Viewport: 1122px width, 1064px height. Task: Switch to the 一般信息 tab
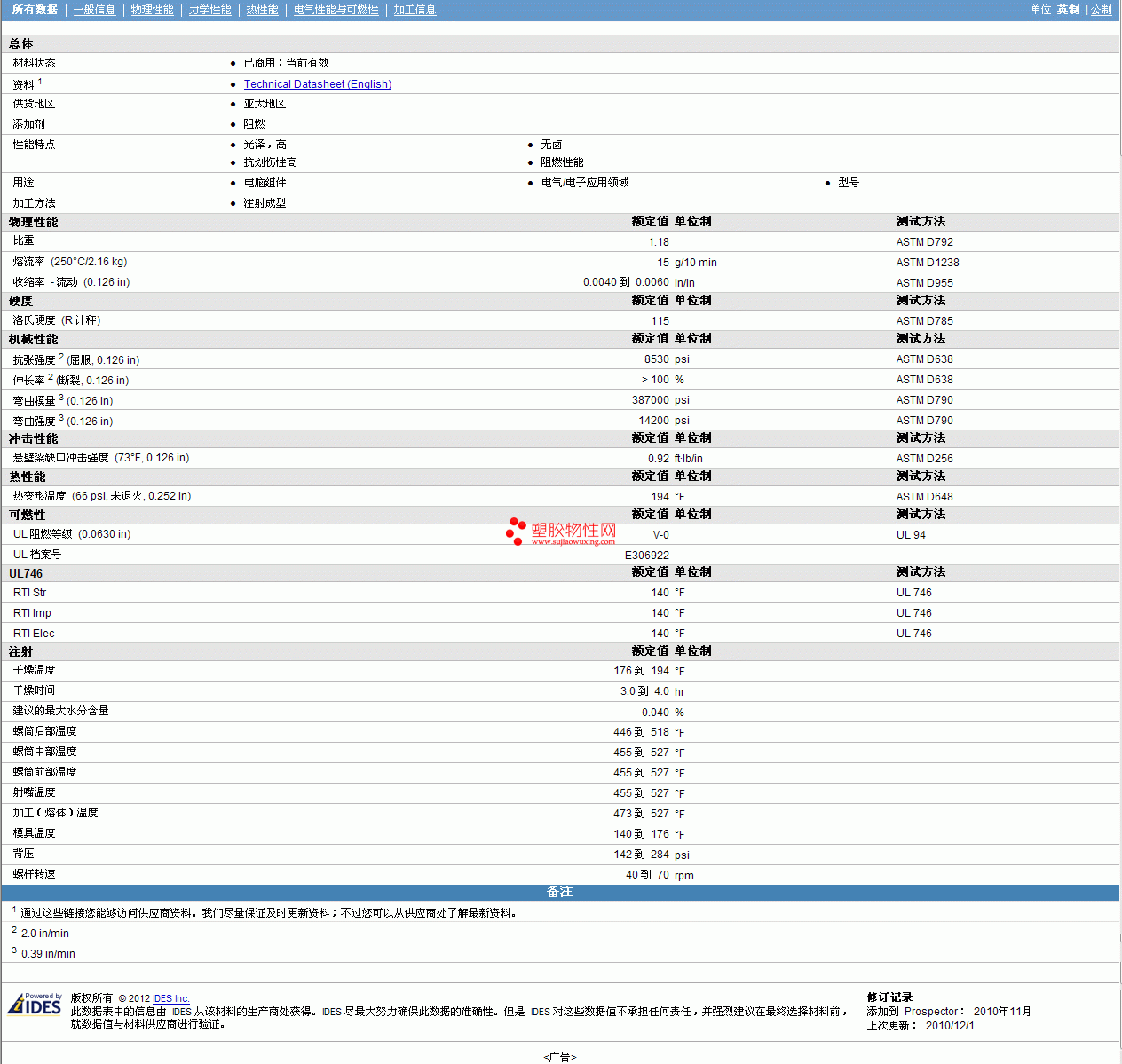(x=94, y=10)
